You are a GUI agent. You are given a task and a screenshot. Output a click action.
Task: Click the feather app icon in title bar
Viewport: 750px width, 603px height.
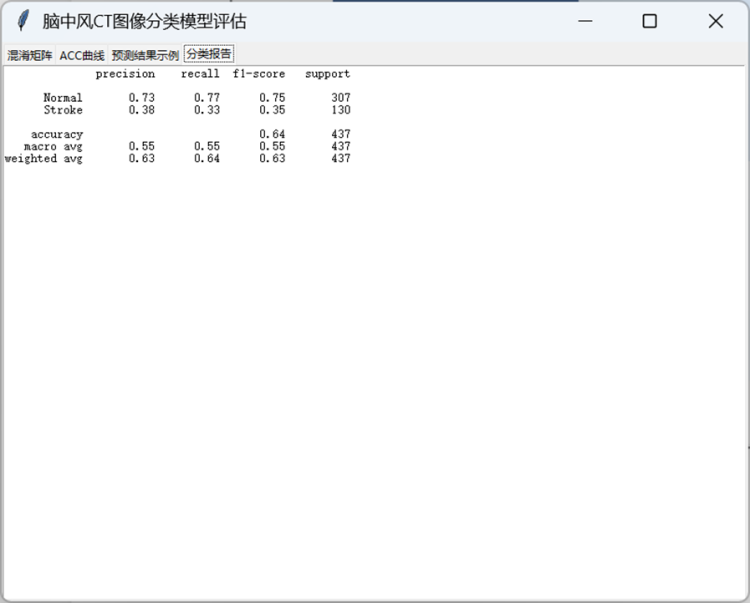tap(23, 21)
